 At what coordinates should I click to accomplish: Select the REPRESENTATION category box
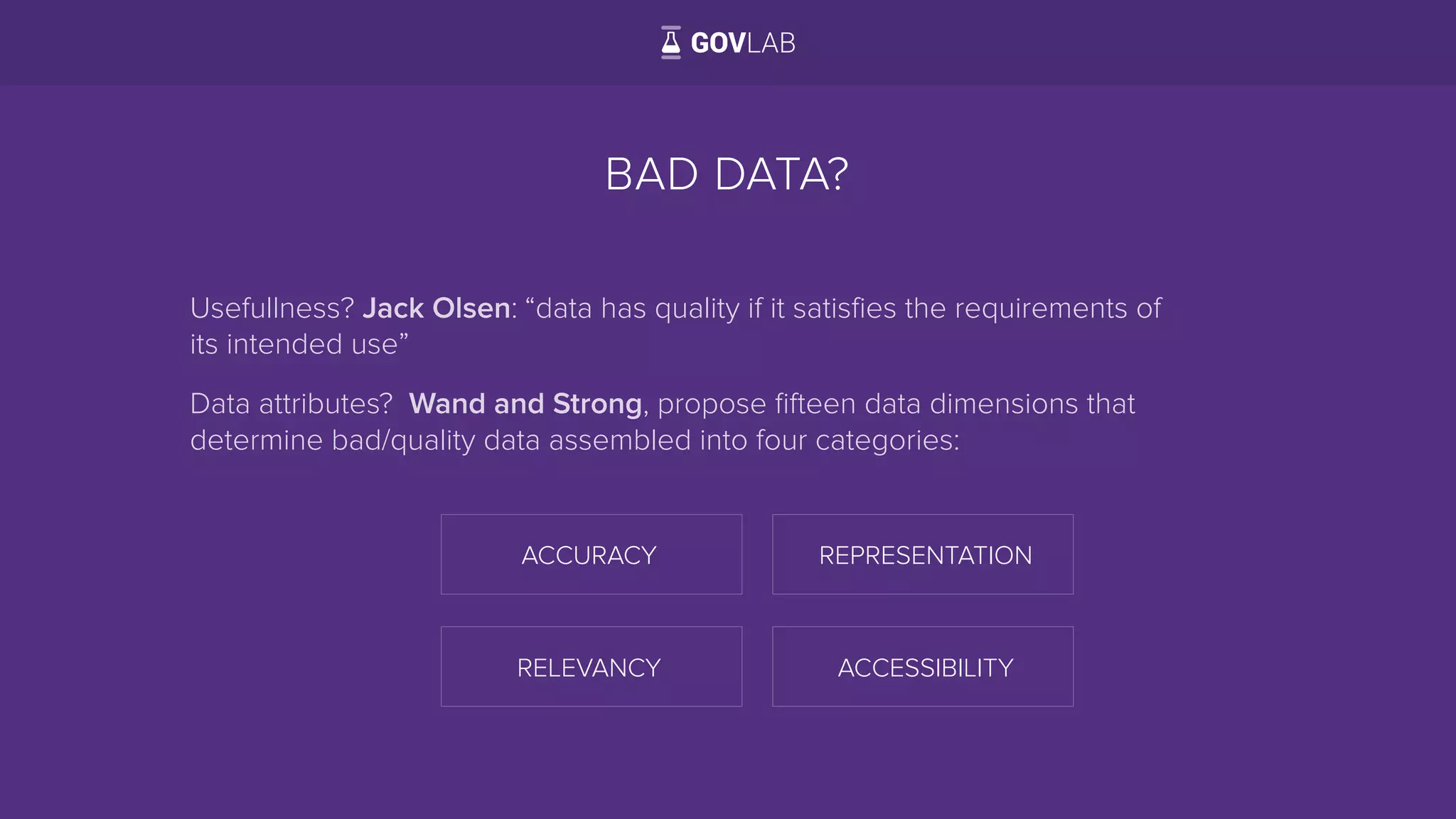(x=923, y=555)
